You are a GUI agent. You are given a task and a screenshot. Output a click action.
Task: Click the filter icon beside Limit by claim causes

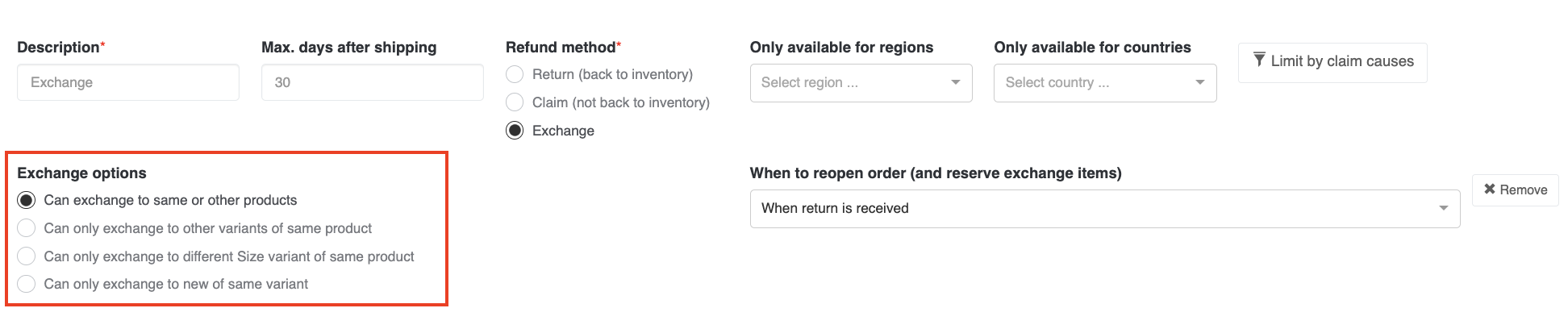click(1259, 60)
